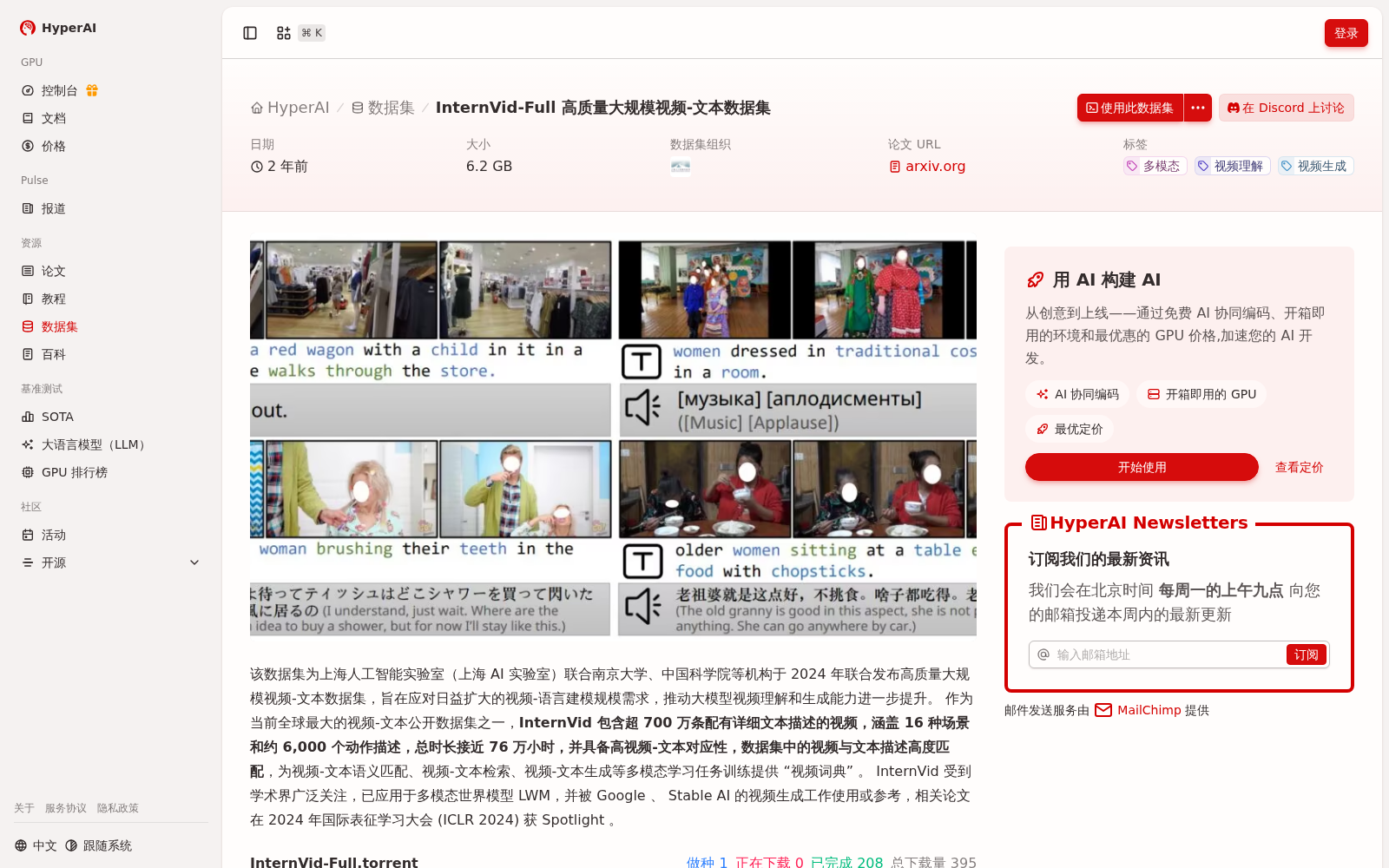Click the 视频理解 tag
The height and width of the screenshot is (868, 1389).
1233,166
